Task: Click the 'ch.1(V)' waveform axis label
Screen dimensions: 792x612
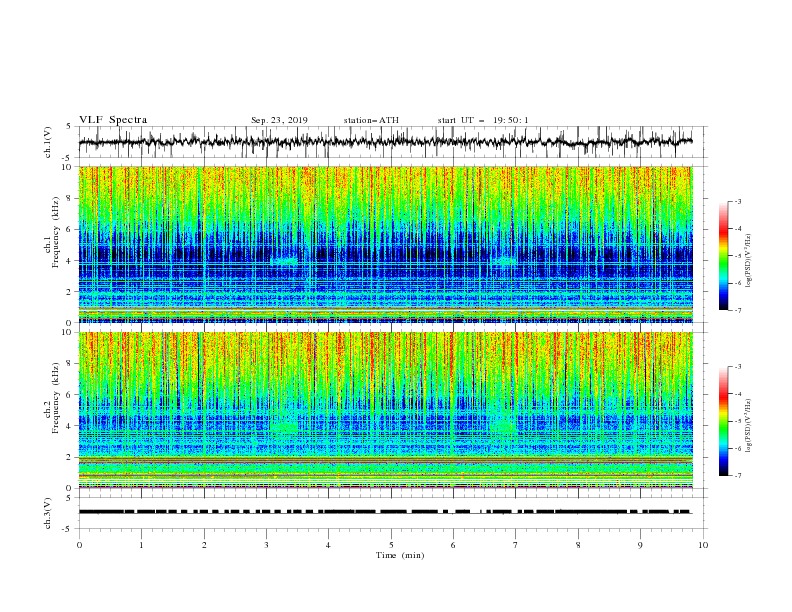Action: pyautogui.click(x=48, y=142)
